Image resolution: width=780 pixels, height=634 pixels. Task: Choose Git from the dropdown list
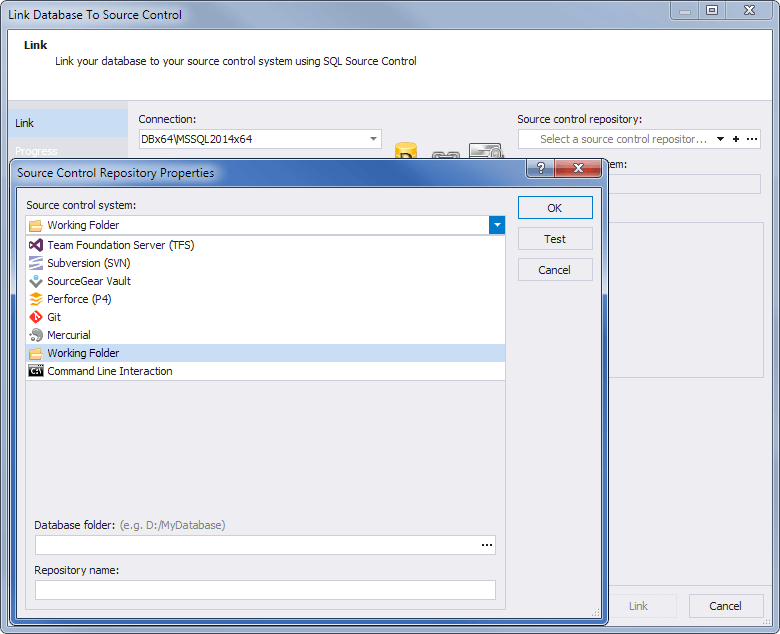265,317
